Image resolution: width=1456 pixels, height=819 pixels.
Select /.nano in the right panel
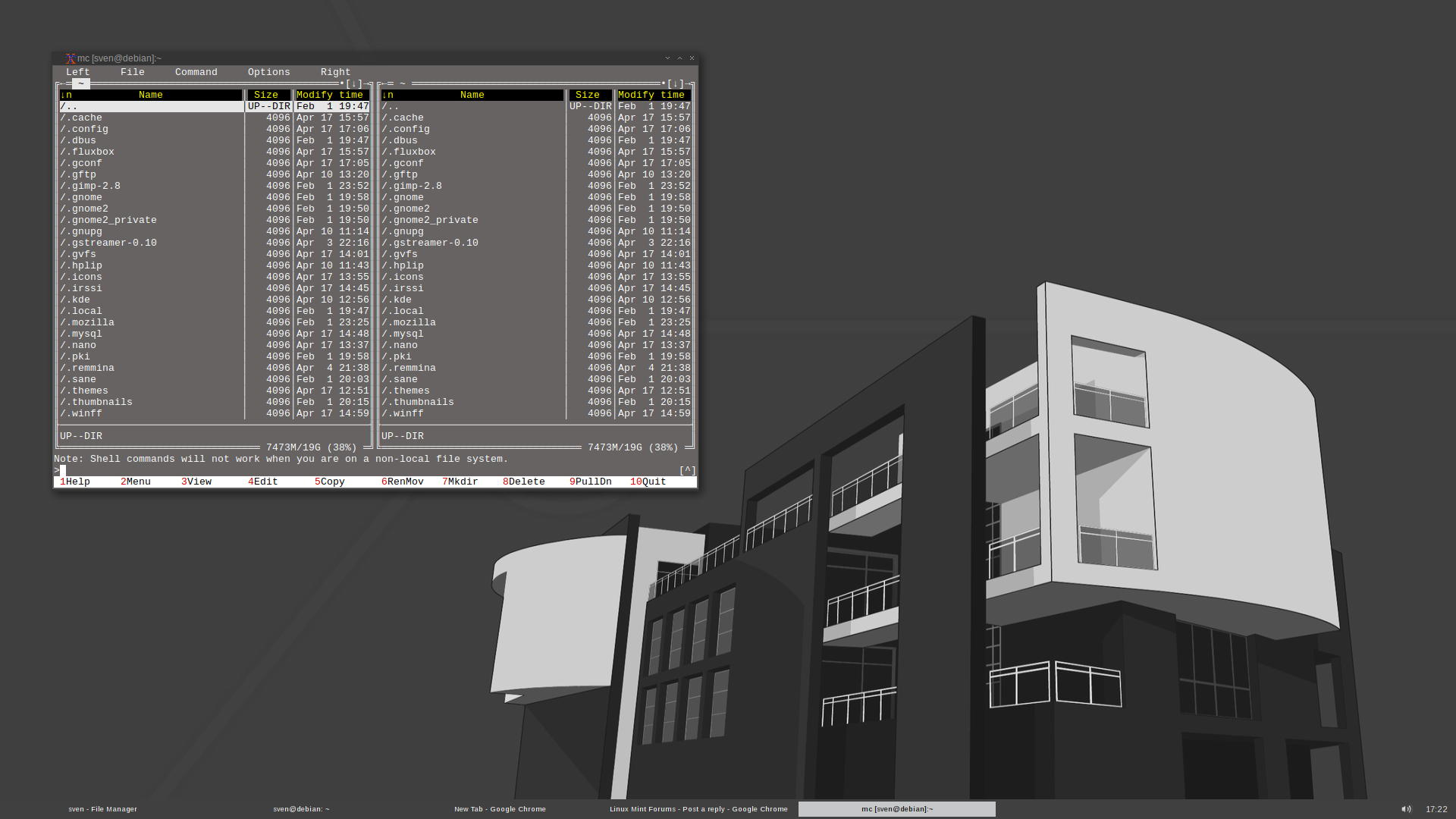(x=536, y=345)
